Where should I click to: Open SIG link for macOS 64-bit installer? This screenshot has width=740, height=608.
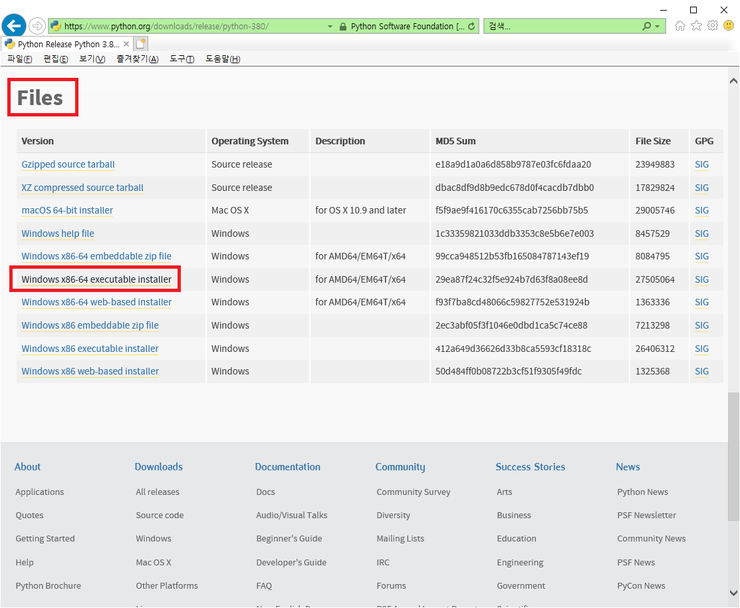(701, 211)
